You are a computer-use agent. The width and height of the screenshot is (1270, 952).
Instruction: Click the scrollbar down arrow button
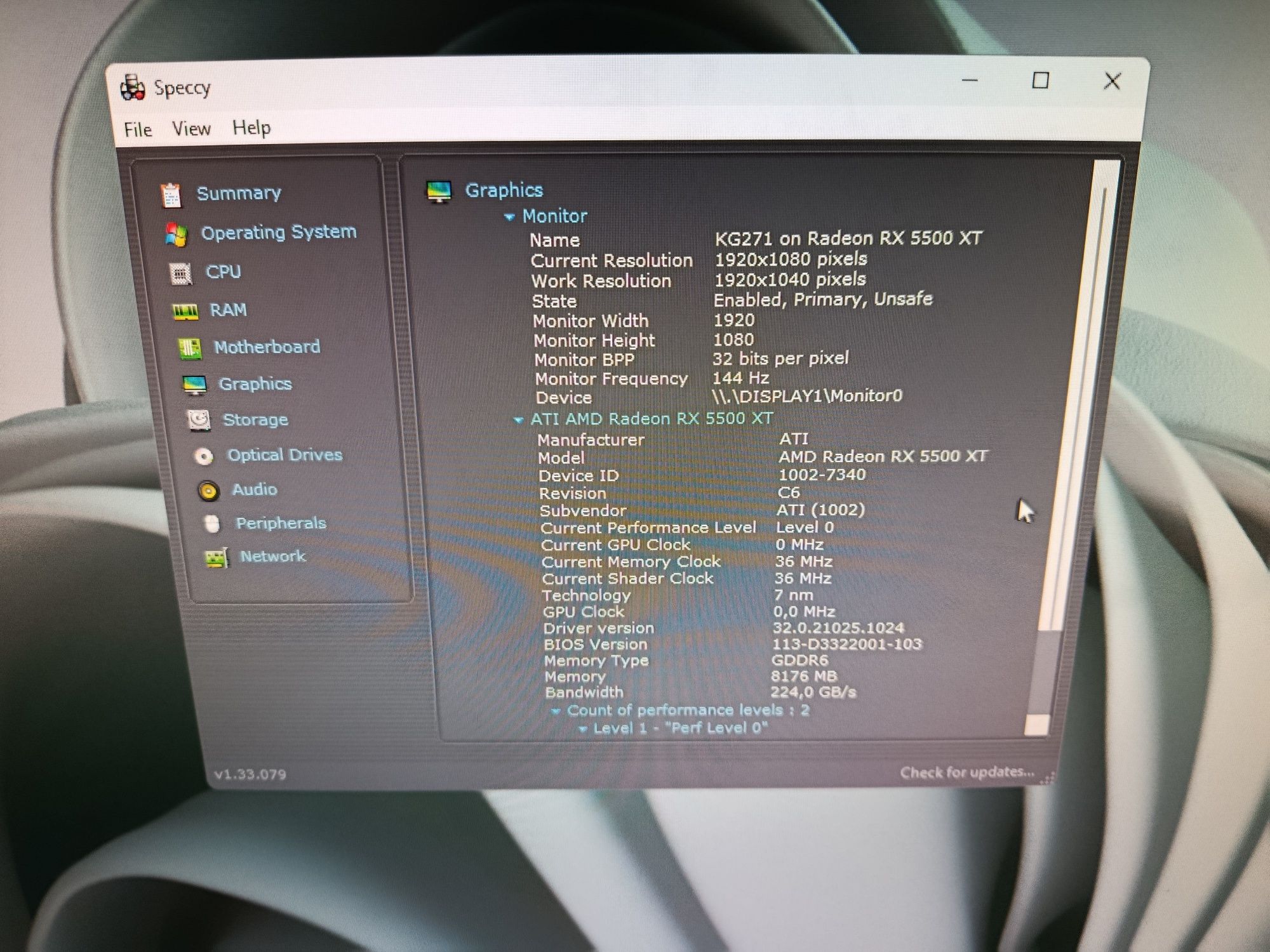pos(1037,725)
